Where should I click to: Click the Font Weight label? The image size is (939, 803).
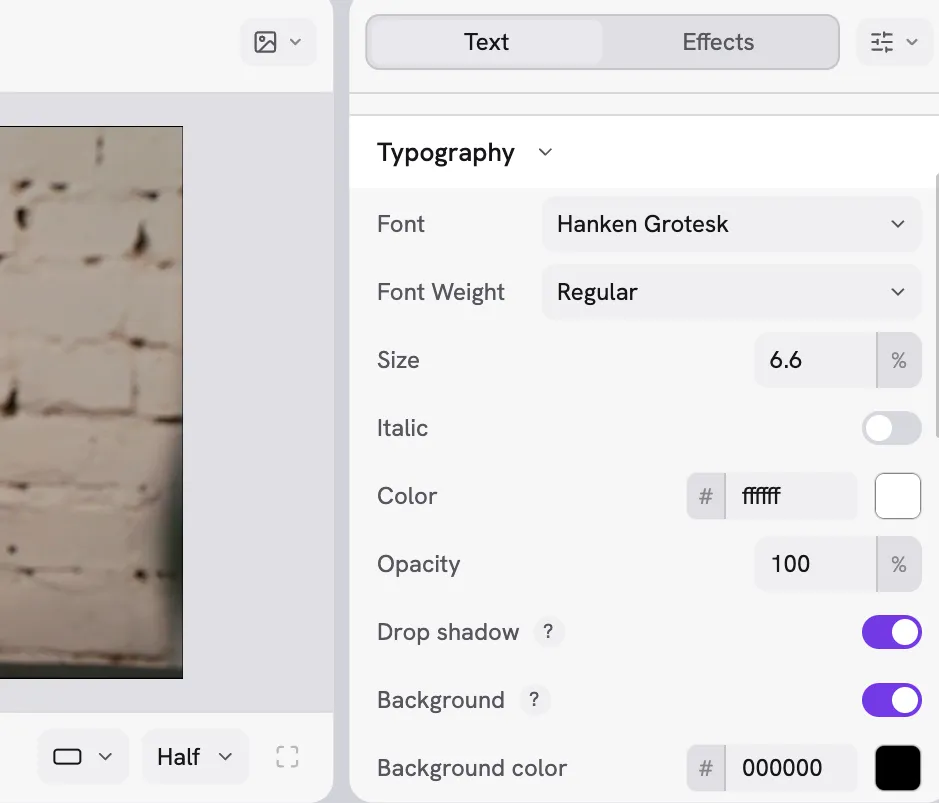coord(441,292)
